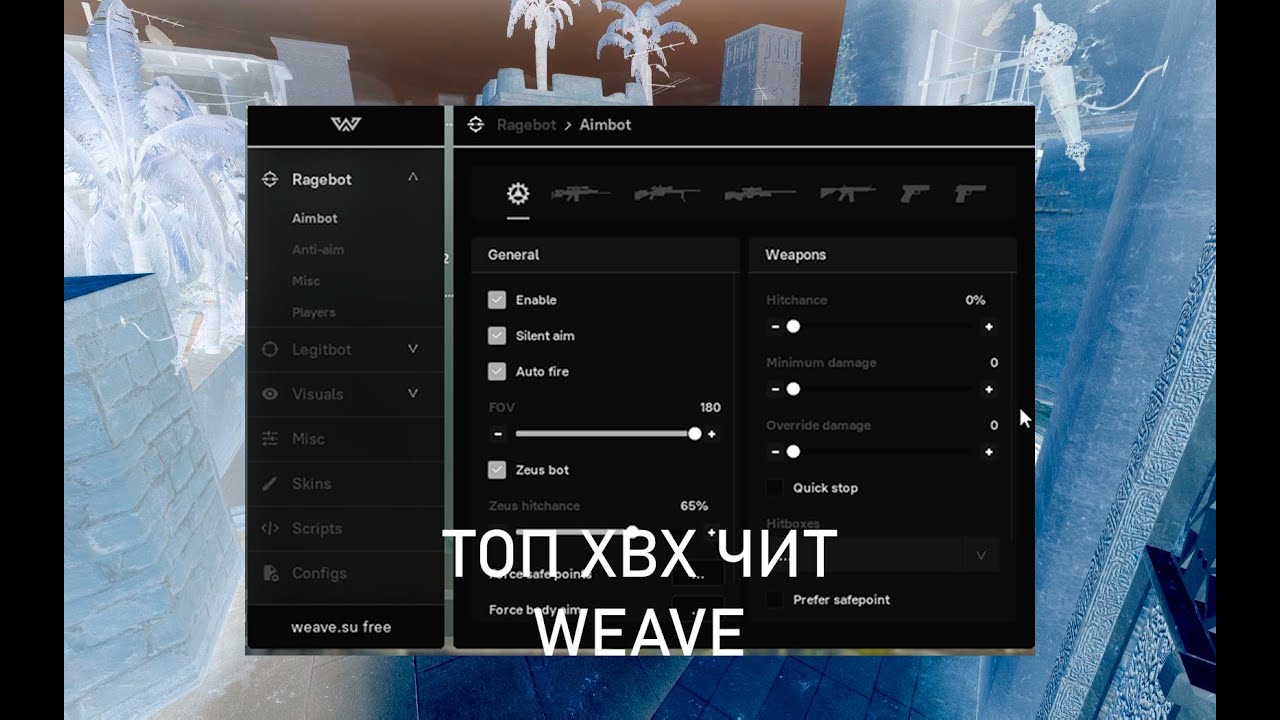1280x720 pixels.
Task: Click the Minimum damage slider handle
Action: [793, 390]
